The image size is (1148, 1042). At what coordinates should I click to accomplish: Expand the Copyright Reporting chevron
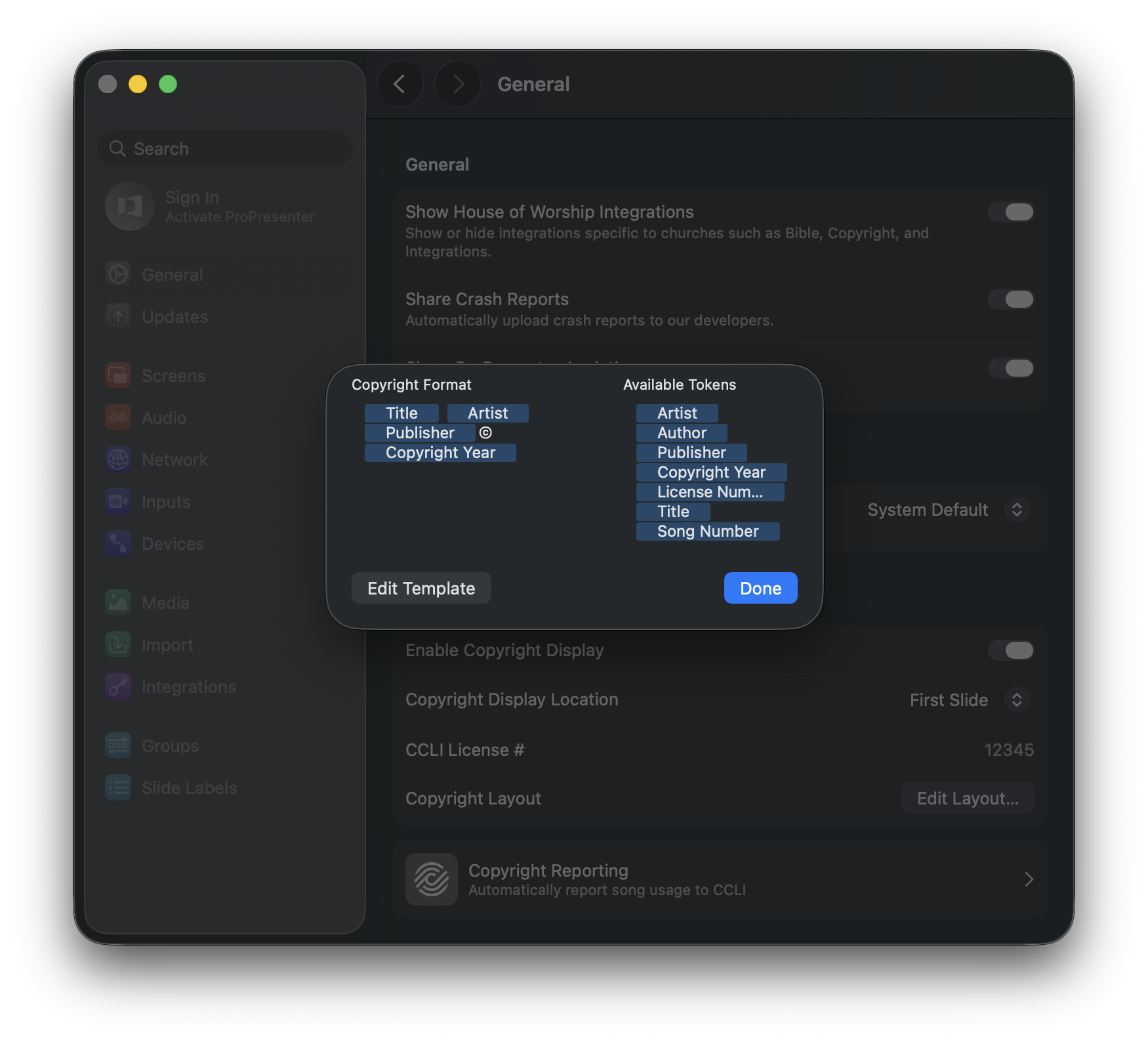click(1029, 879)
